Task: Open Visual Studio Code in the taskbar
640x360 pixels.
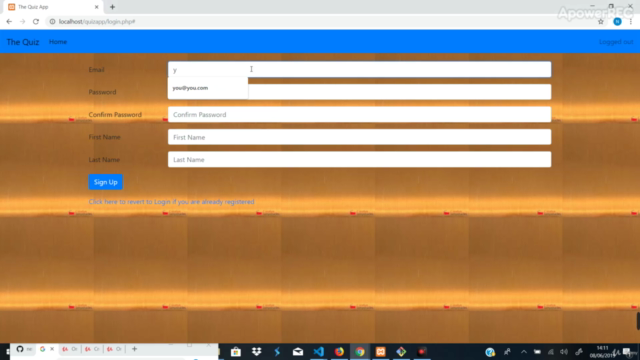Action: 319,351
